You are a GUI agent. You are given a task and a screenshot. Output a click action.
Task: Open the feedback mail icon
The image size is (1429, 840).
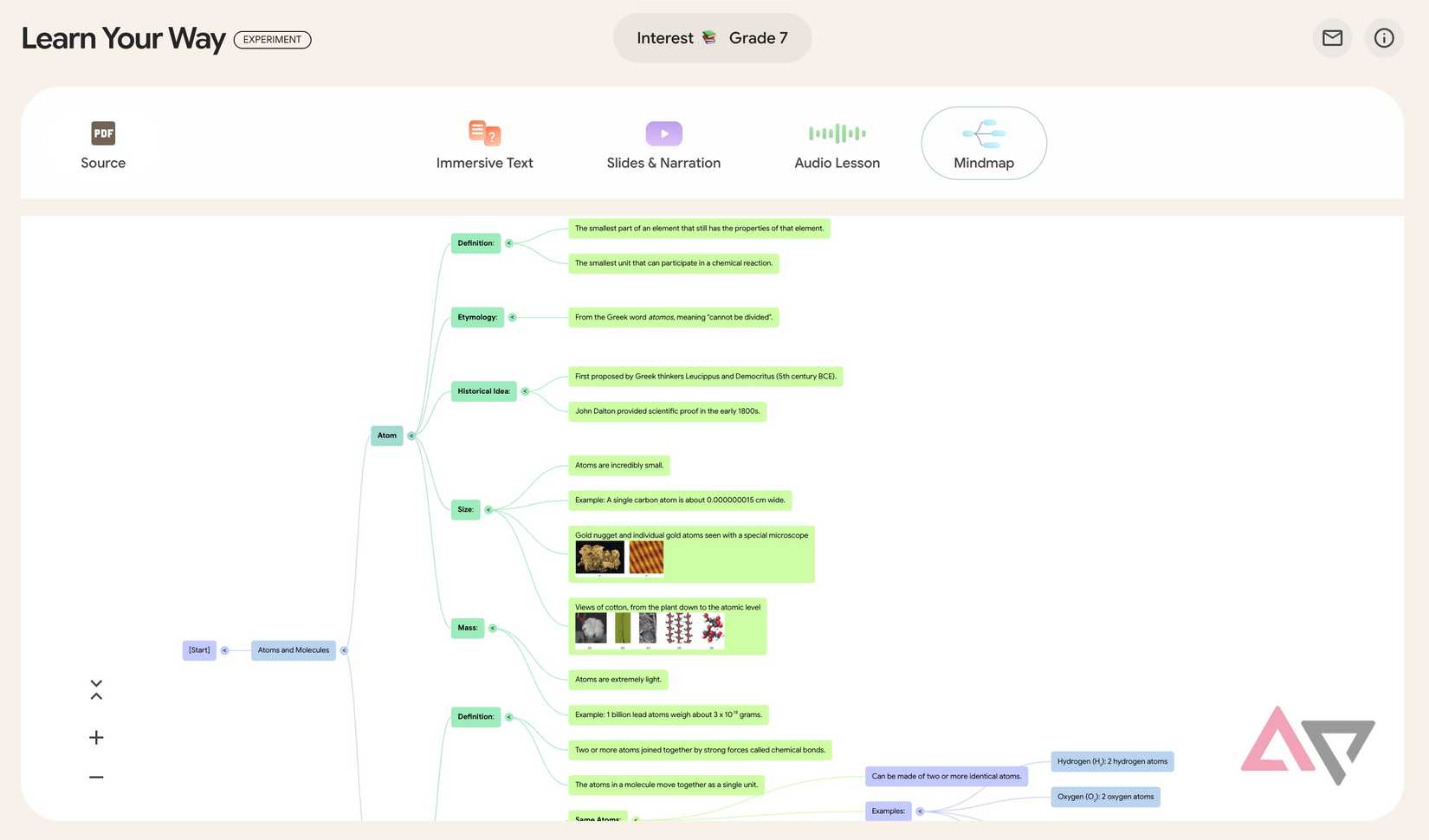tap(1332, 38)
